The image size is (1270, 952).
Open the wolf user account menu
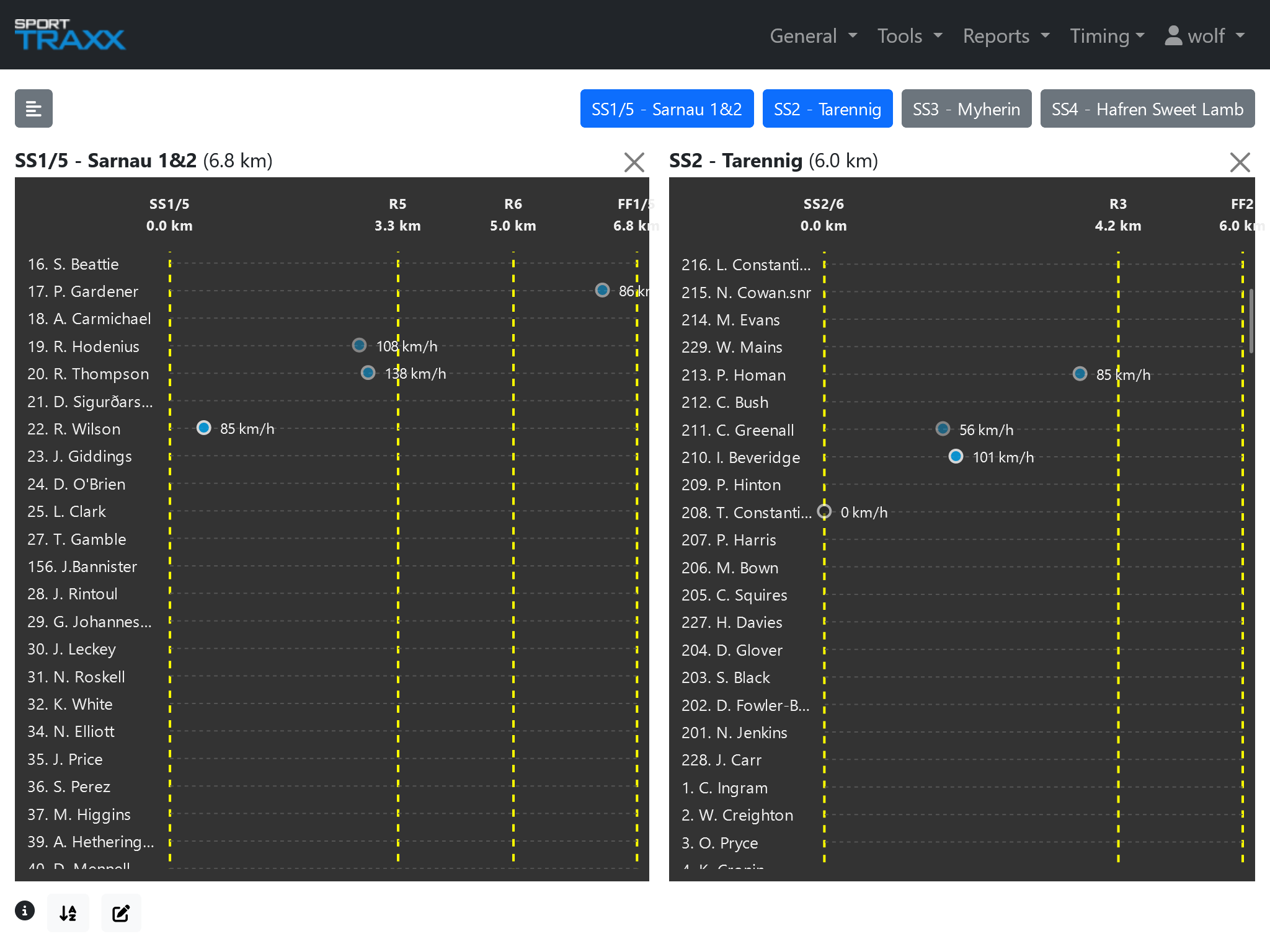coord(1204,36)
